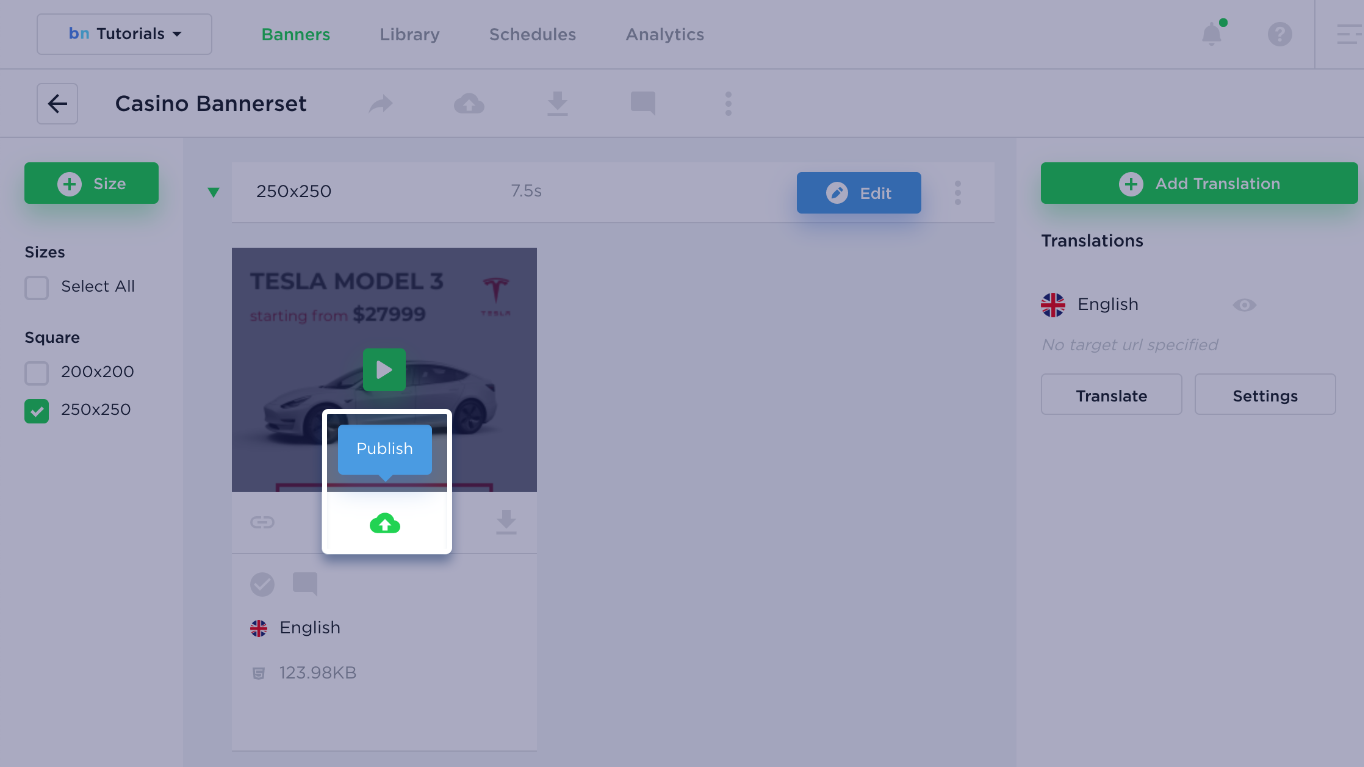Switch to the Banners tab
This screenshot has width=1364, height=767.
(x=296, y=34)
